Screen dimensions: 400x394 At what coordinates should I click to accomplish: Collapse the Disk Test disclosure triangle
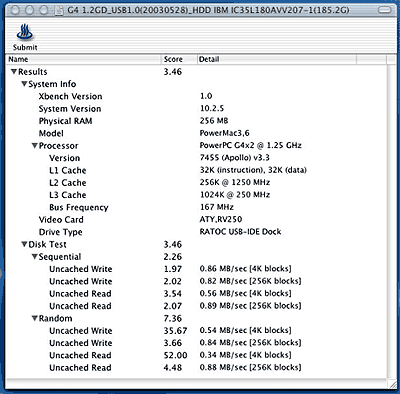24,244
